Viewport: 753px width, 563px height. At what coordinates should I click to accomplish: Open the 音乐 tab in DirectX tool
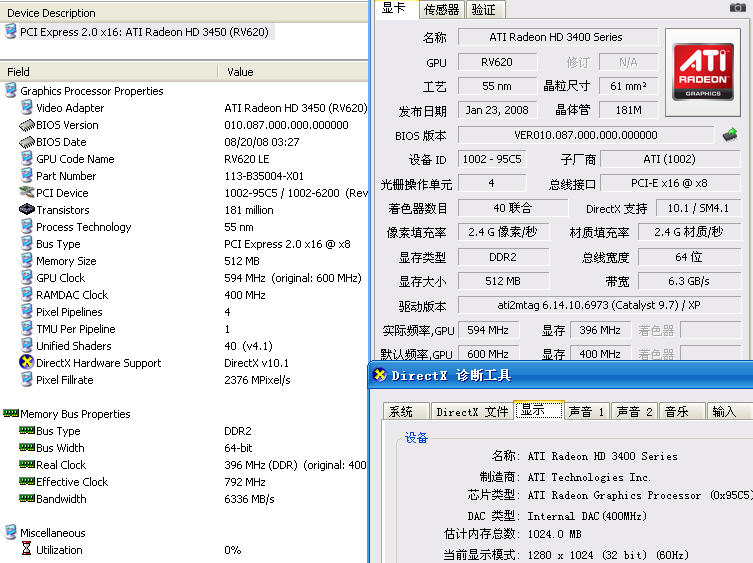(x=681, y=411)
